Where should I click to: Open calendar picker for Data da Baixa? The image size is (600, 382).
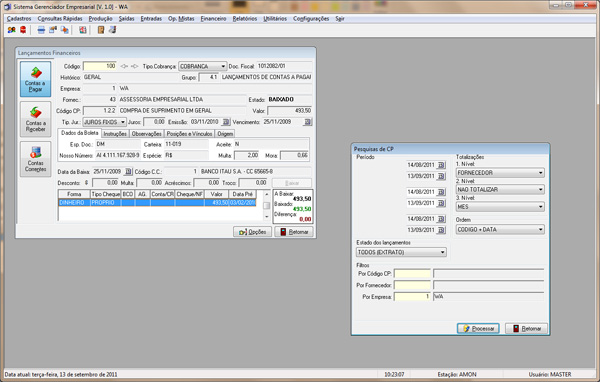click(128, 171)
